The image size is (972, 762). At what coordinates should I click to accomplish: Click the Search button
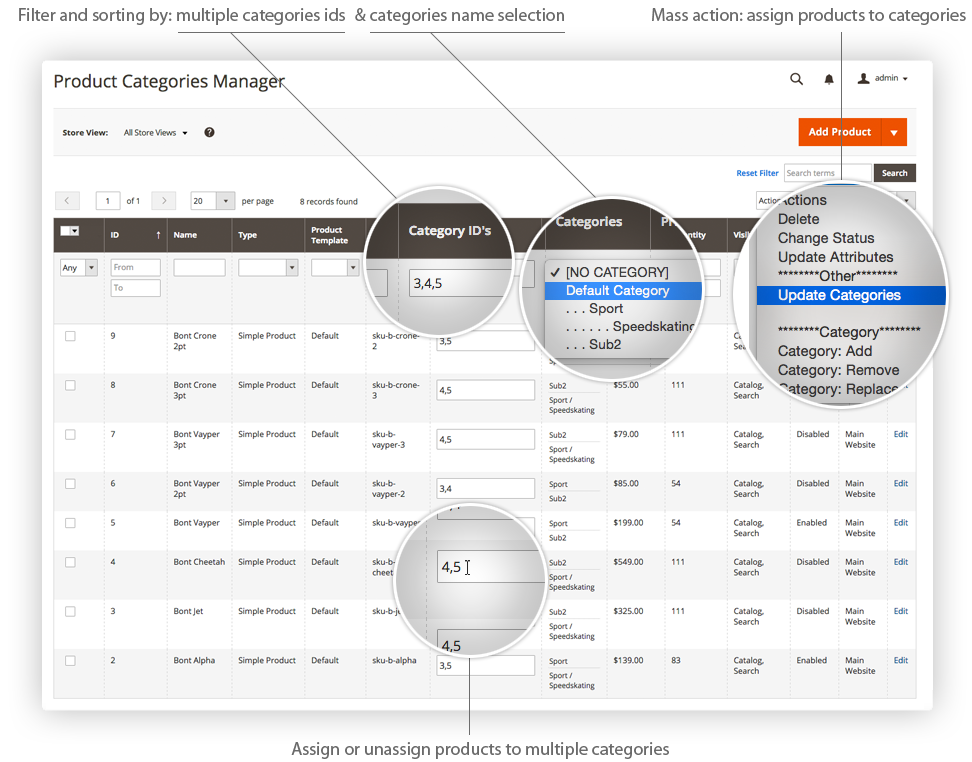pyautogui.click(x=895, y=173)
